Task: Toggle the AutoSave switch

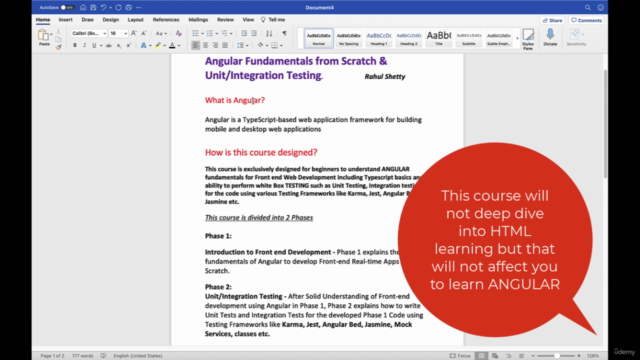Action: point(67,7)
